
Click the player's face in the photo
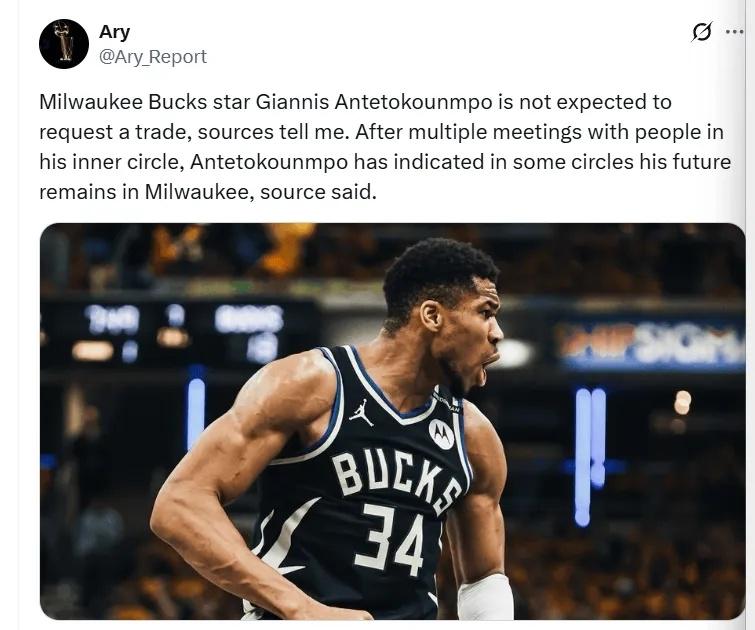[x=463, y=331]
